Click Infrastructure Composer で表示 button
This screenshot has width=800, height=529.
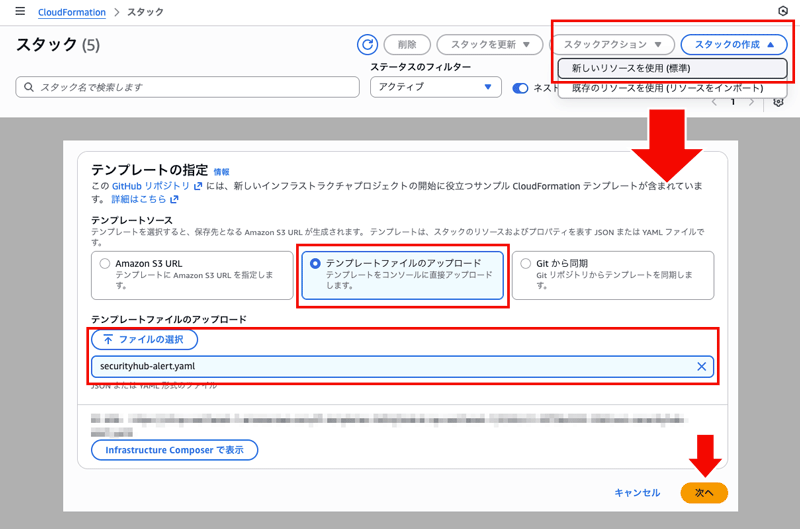174,450
